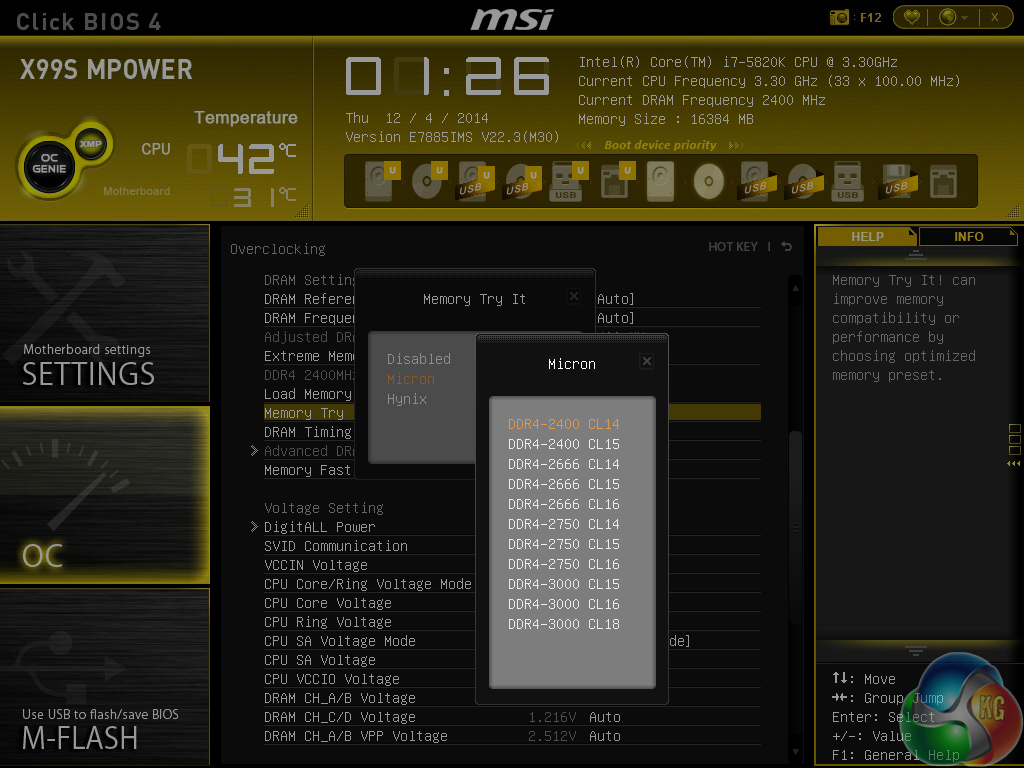Select the network boot device icon

pos(943,181)
